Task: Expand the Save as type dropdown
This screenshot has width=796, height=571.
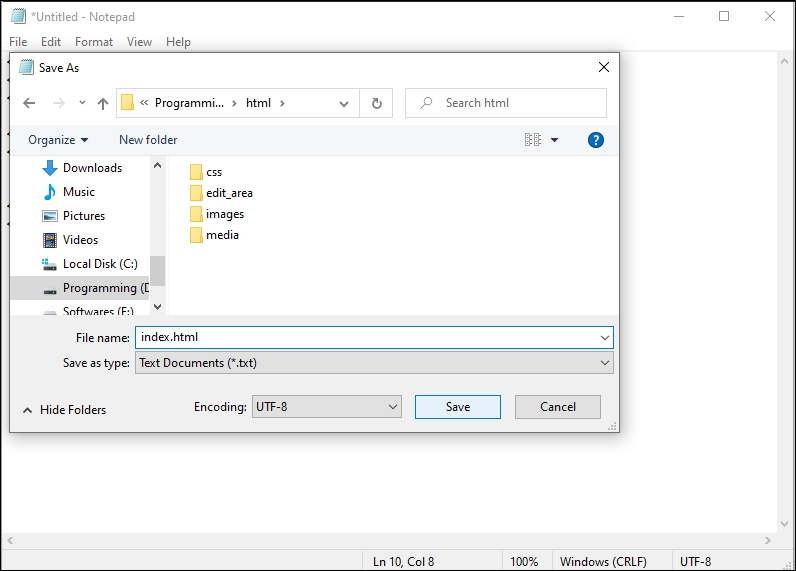Action: coord(374,363)
